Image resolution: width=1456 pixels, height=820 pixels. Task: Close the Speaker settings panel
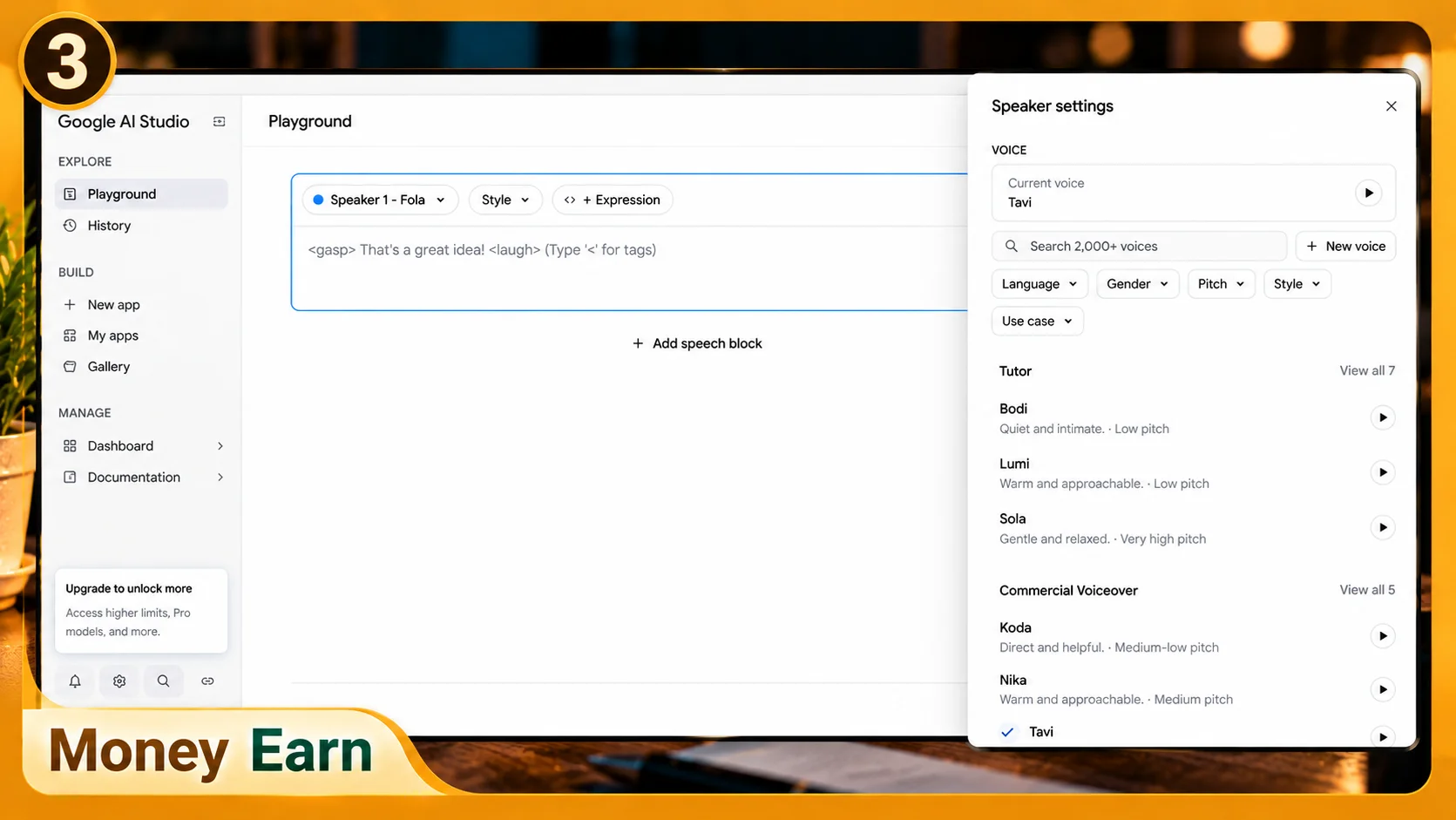pyautogui.click(x=1391, y=106)
